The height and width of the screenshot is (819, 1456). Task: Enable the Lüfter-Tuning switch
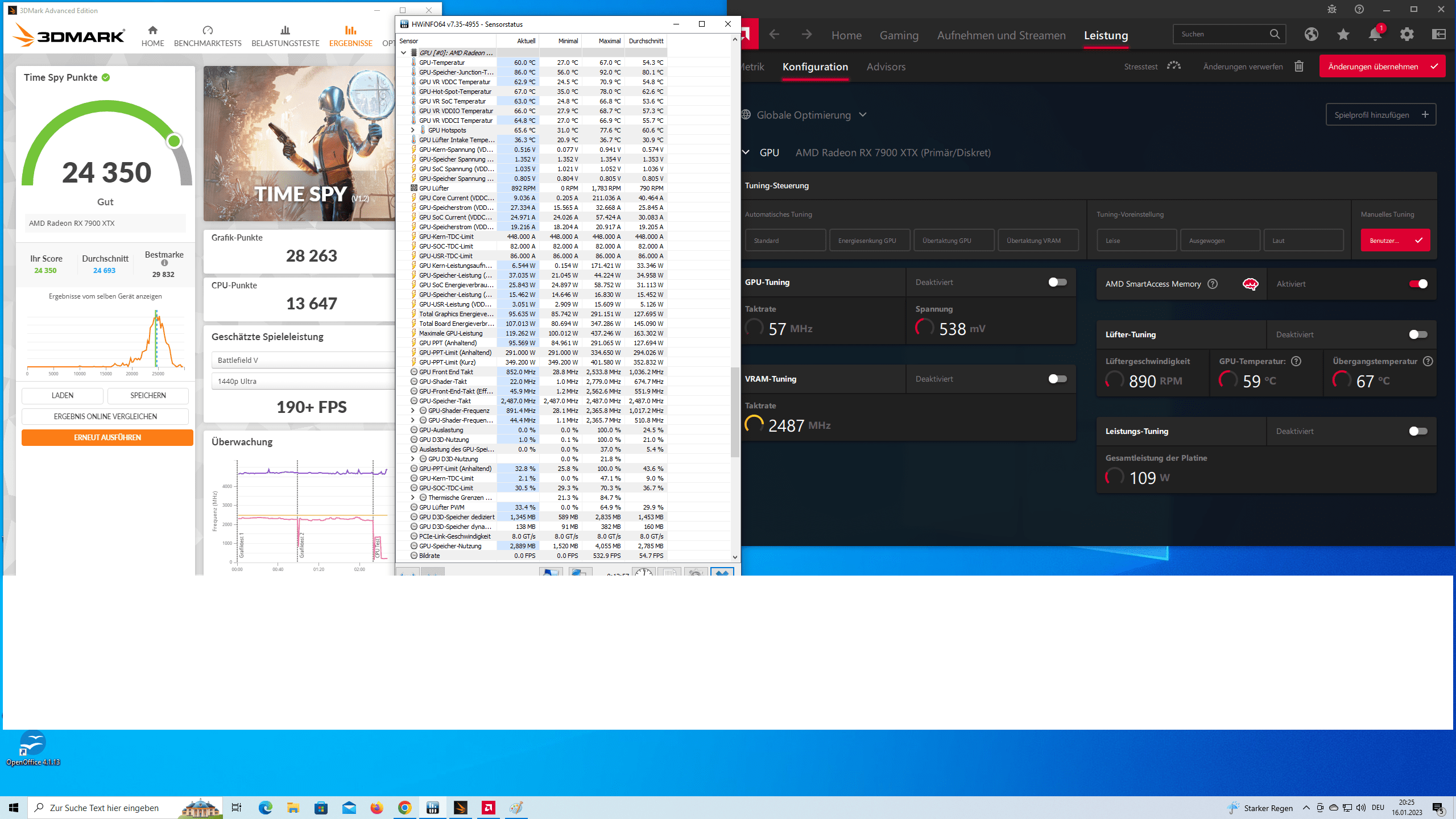pyautogui.click(x=1418, y=334)
